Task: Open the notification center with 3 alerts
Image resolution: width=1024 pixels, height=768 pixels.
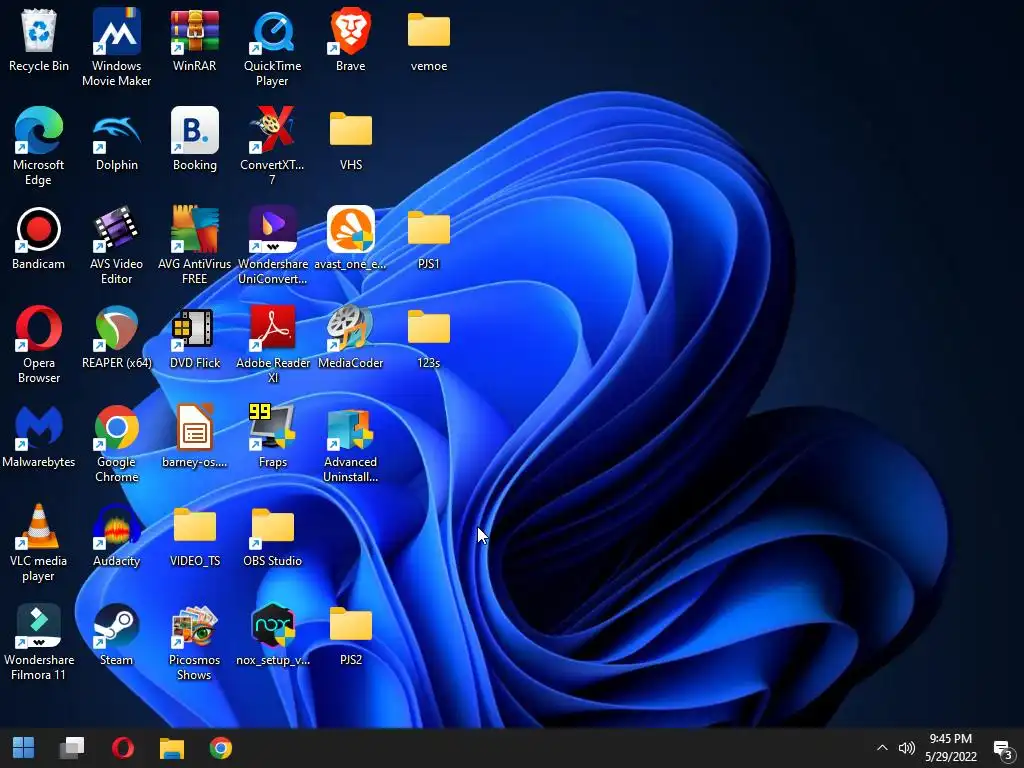Action: click(1002, 749)
